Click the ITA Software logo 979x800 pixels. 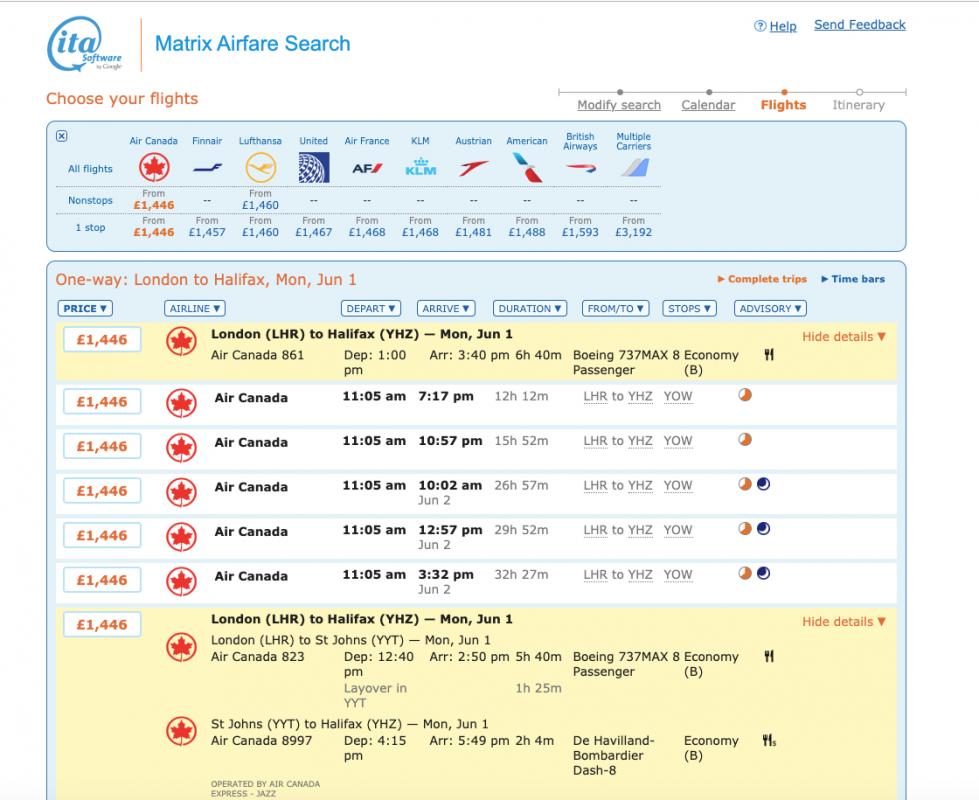click(x=85, y=44)
